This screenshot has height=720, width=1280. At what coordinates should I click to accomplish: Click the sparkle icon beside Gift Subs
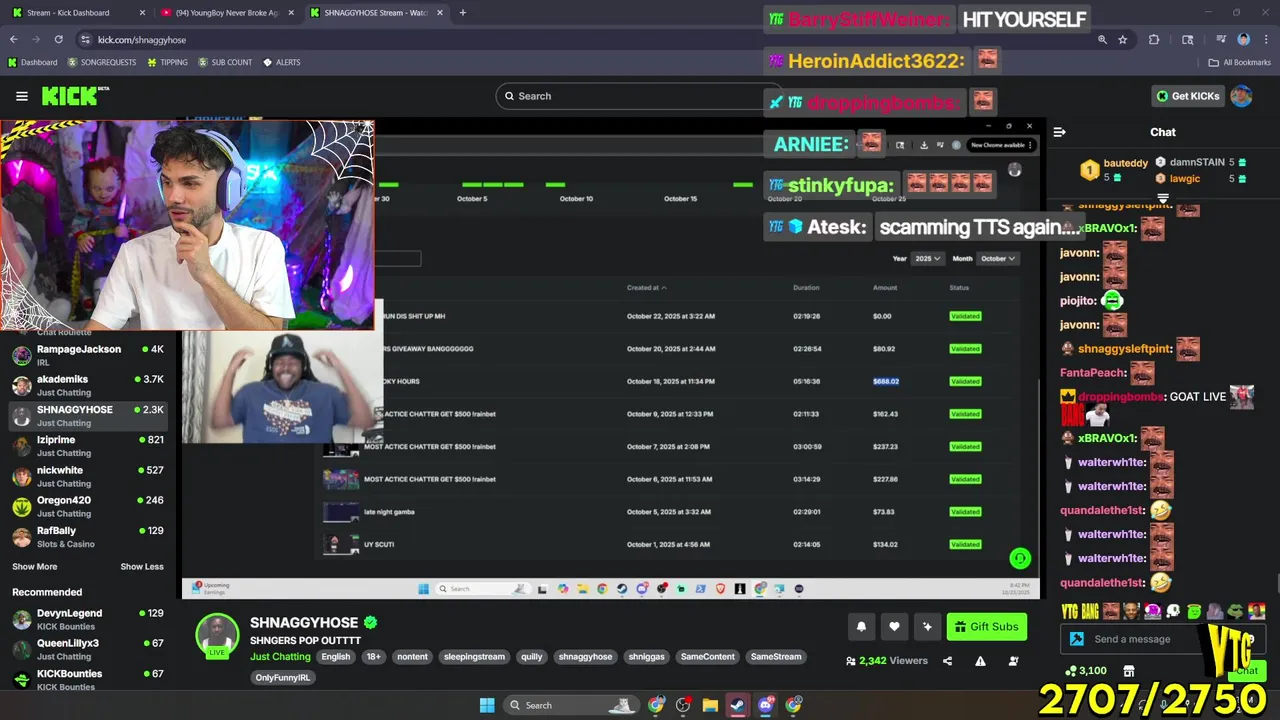(x=927, y=627)
